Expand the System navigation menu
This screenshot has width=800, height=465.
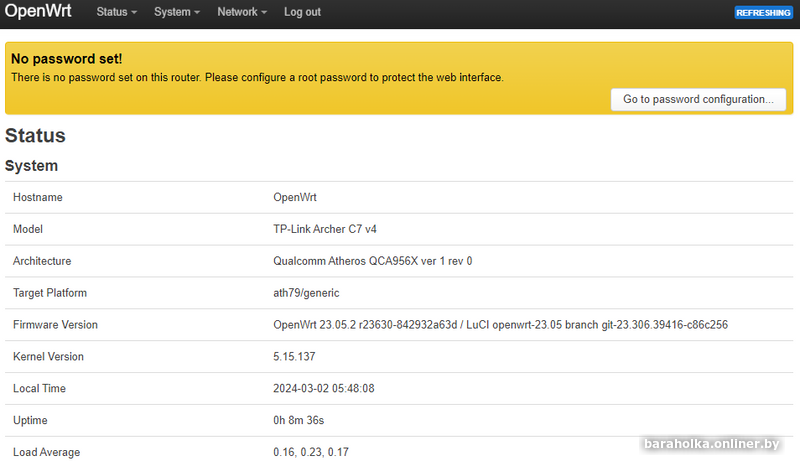point(177,12)
